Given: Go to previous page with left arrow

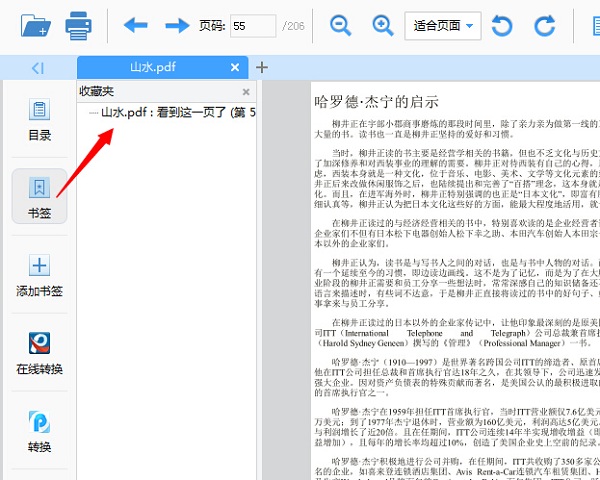Looking at the screenshot, I should click(135, 25).
